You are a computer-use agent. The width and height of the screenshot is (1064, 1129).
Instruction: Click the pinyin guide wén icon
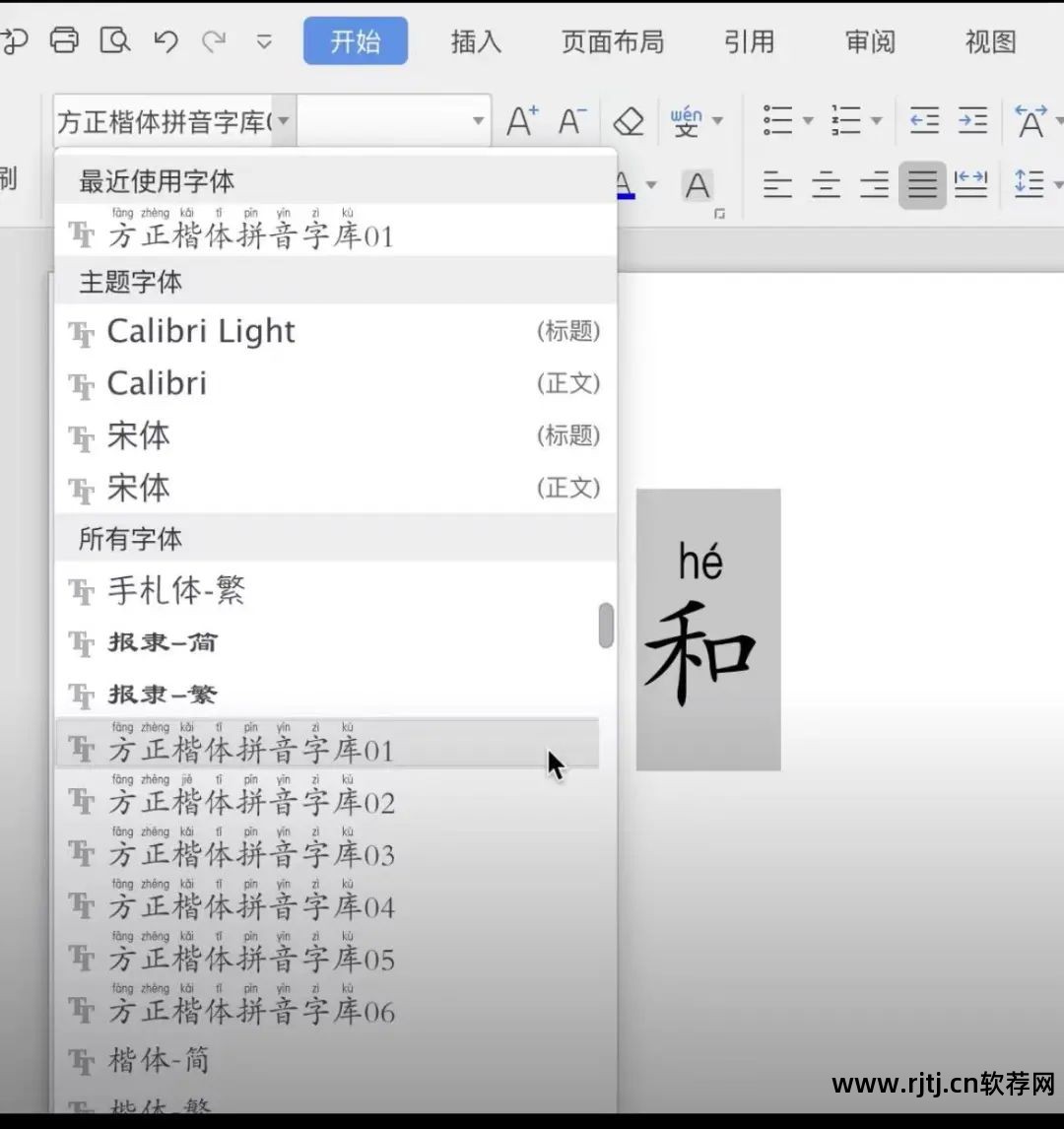(x=686, y=120)
